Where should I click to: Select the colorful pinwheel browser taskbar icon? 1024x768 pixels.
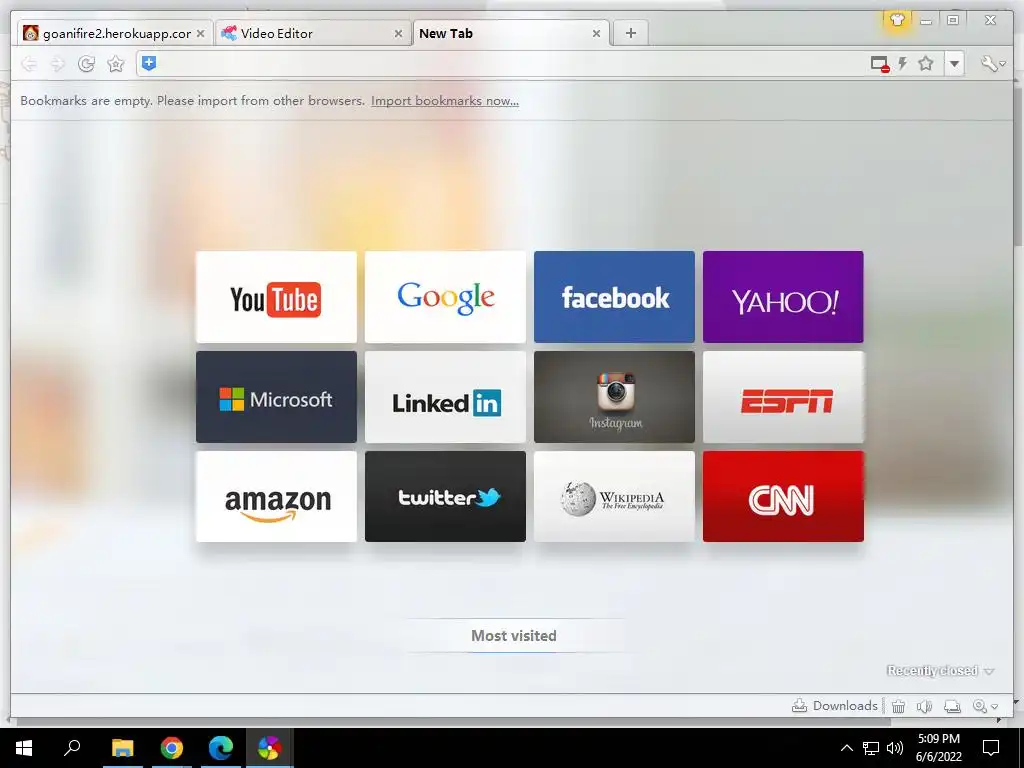pos(269,748)
